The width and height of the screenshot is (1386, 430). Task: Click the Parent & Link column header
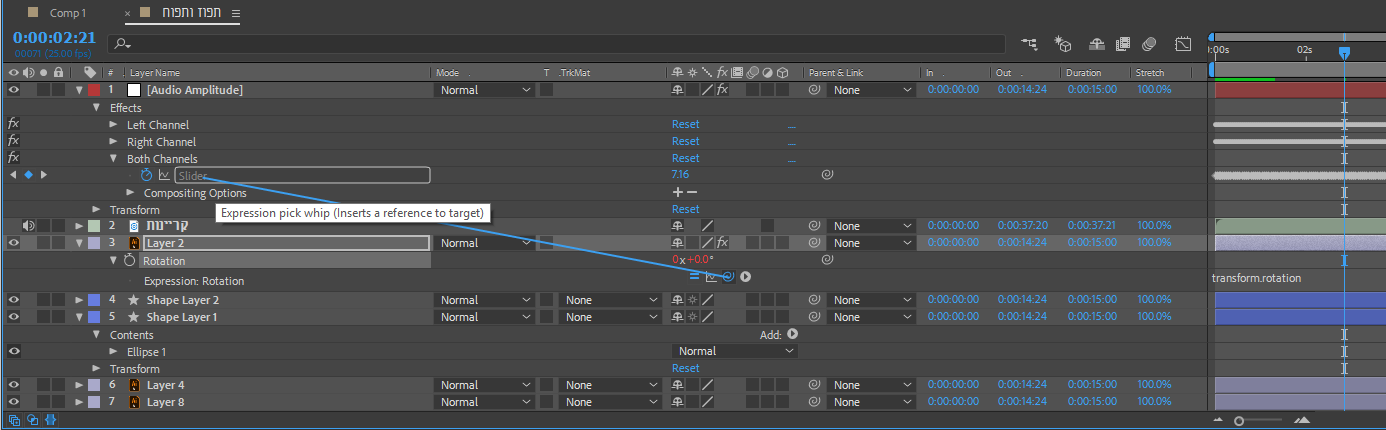tap(836, 73)
